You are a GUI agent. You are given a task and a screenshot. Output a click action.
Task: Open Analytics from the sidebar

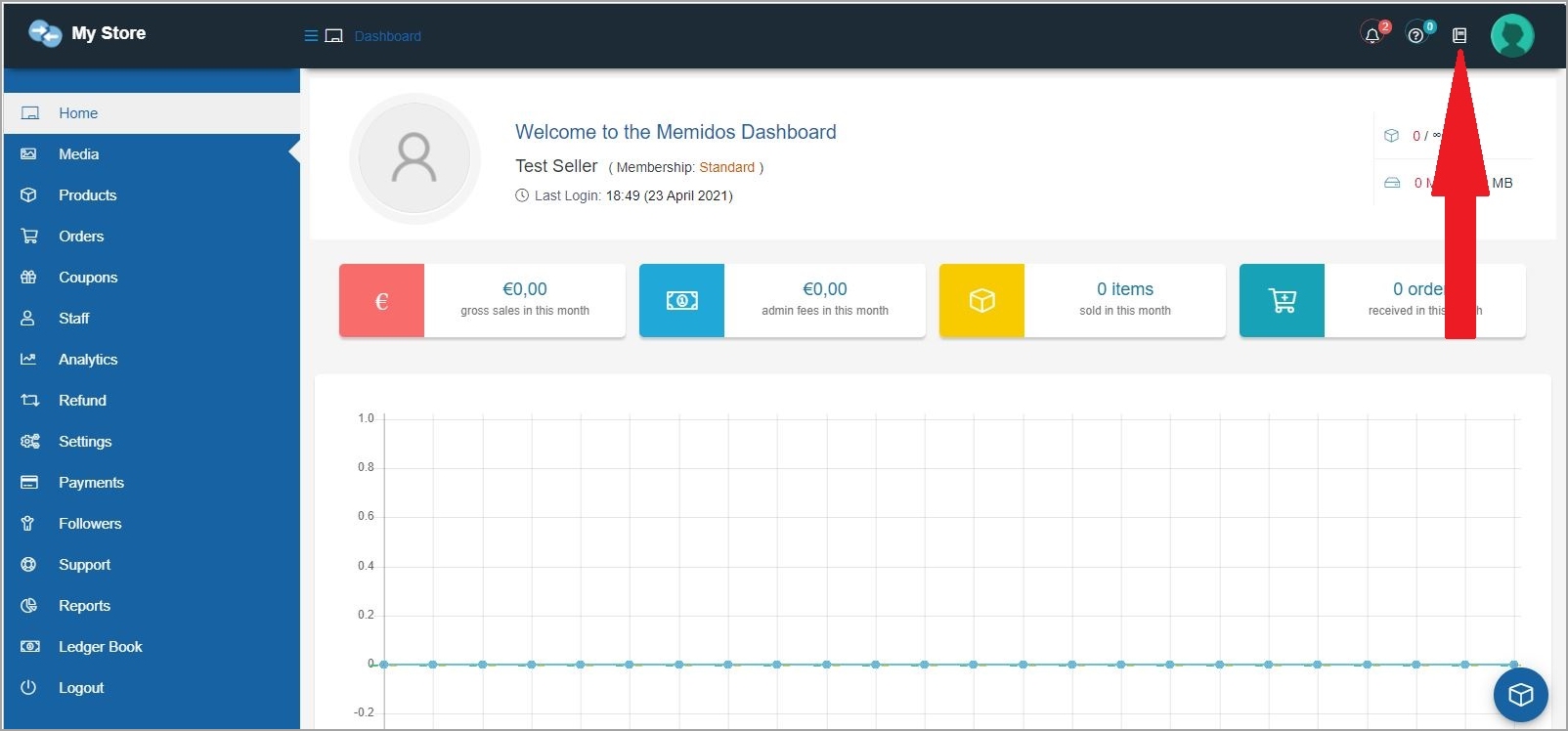(88, 360)
